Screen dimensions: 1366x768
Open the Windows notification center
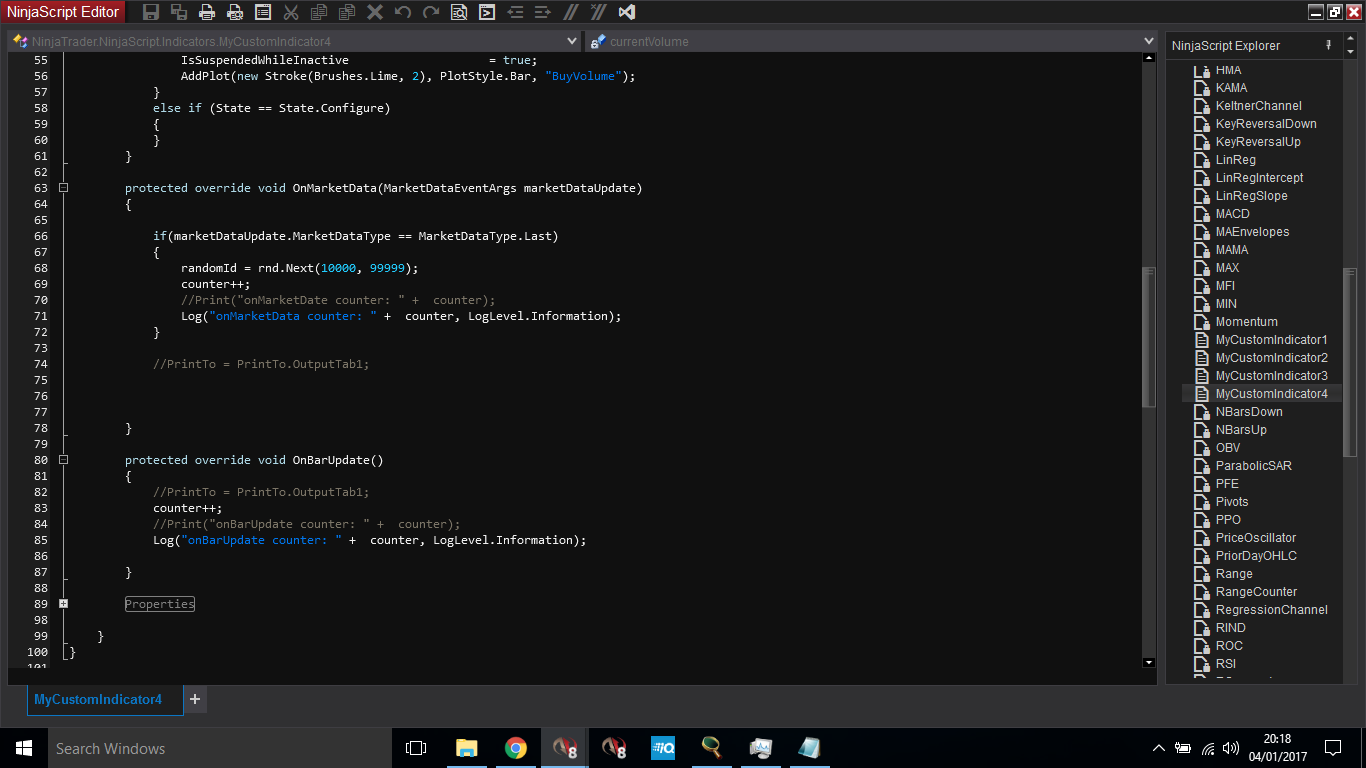click(x=1333, y=748)
